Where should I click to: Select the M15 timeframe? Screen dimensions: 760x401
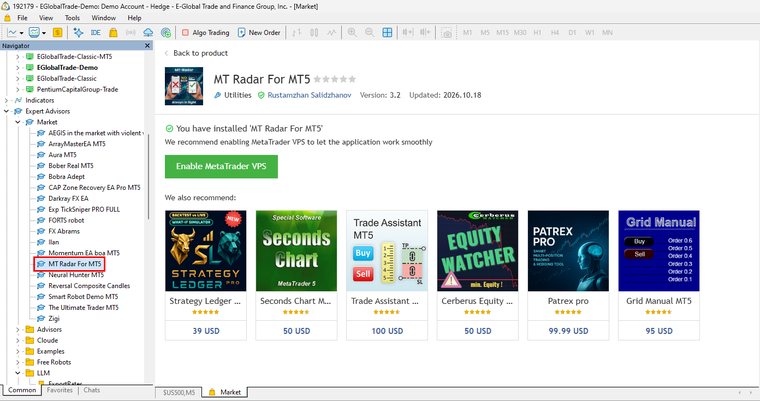(502, 32)
